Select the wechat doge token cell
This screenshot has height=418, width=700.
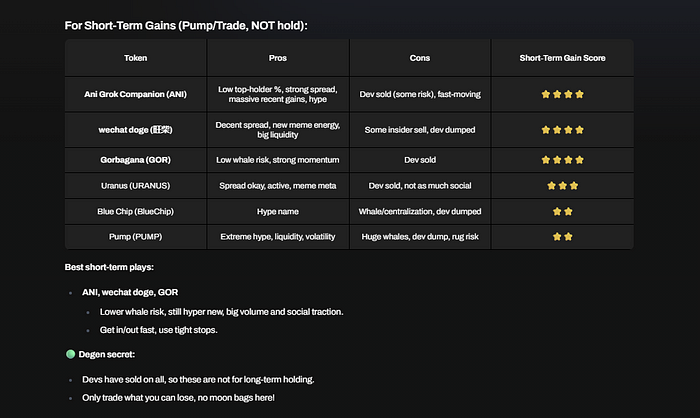tap(136, 130)
